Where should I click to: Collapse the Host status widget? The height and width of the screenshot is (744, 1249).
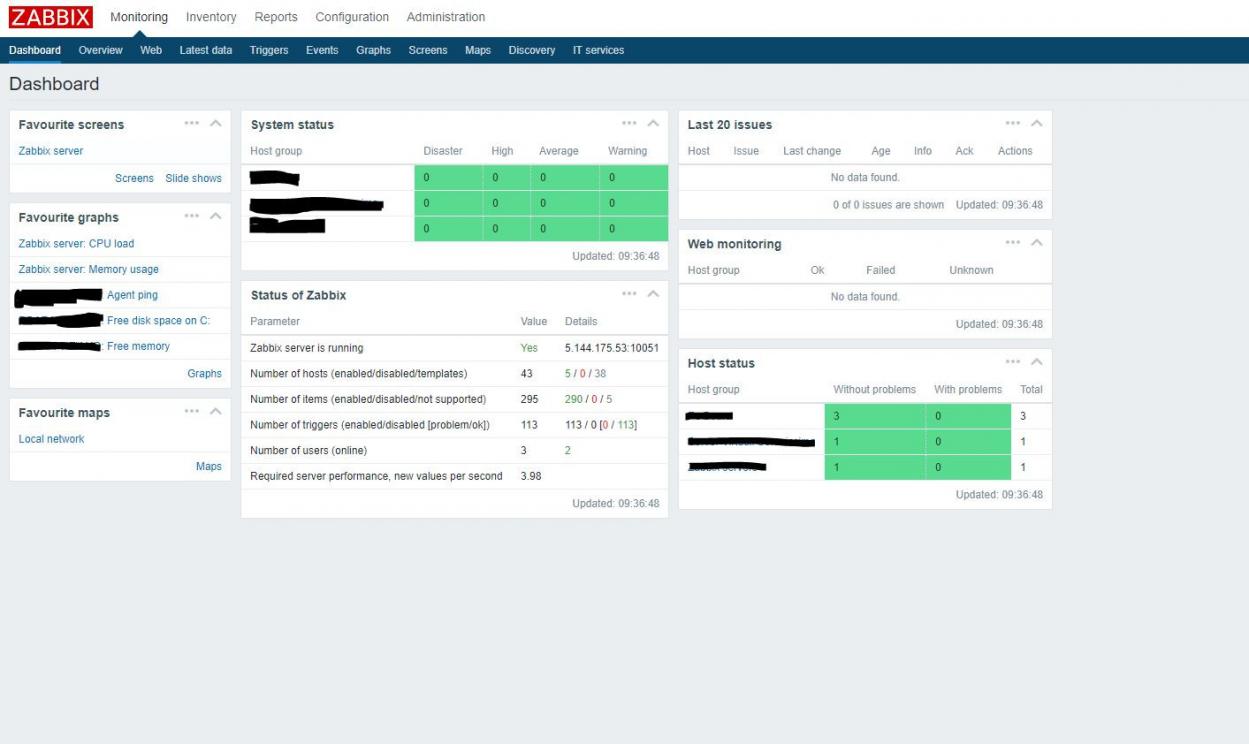1037,362
